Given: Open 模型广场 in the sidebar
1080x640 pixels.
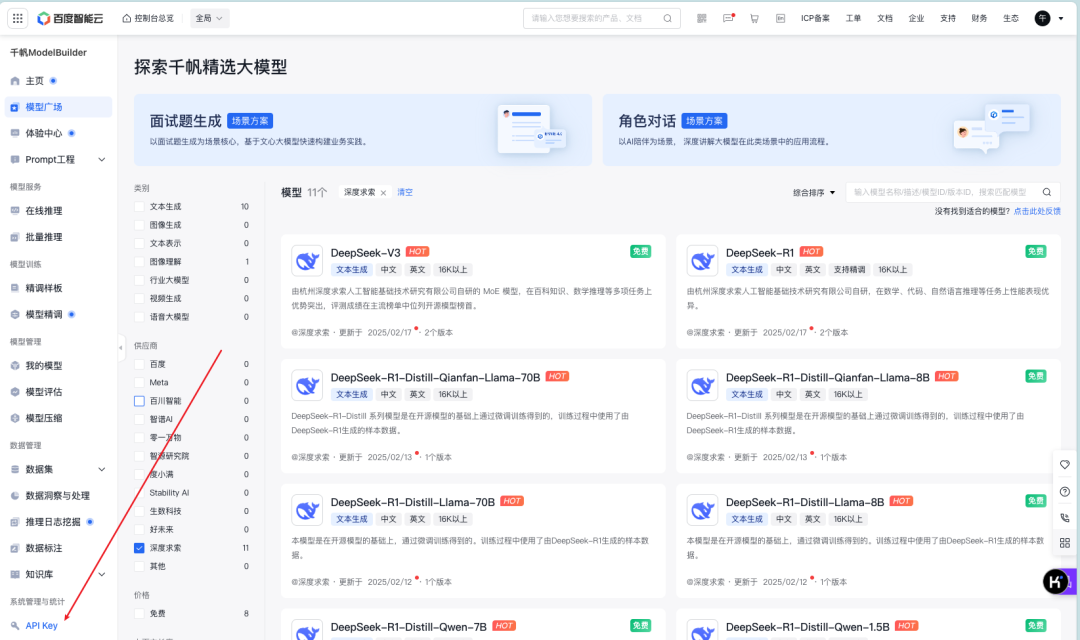Looking at the screenshot, I should (59, 107).
